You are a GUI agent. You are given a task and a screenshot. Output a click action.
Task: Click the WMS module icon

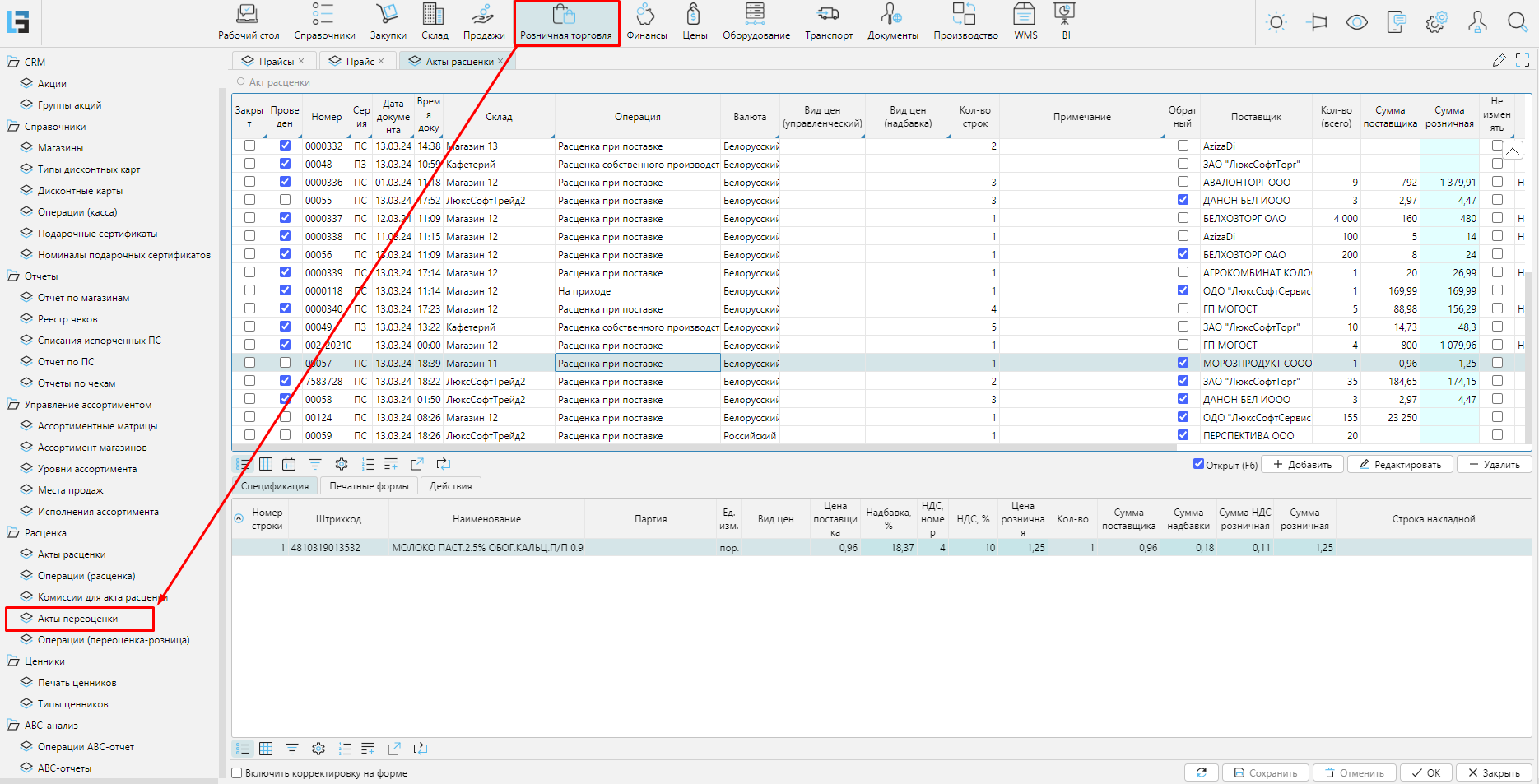pyautogui.click(x=1025, y=22)
